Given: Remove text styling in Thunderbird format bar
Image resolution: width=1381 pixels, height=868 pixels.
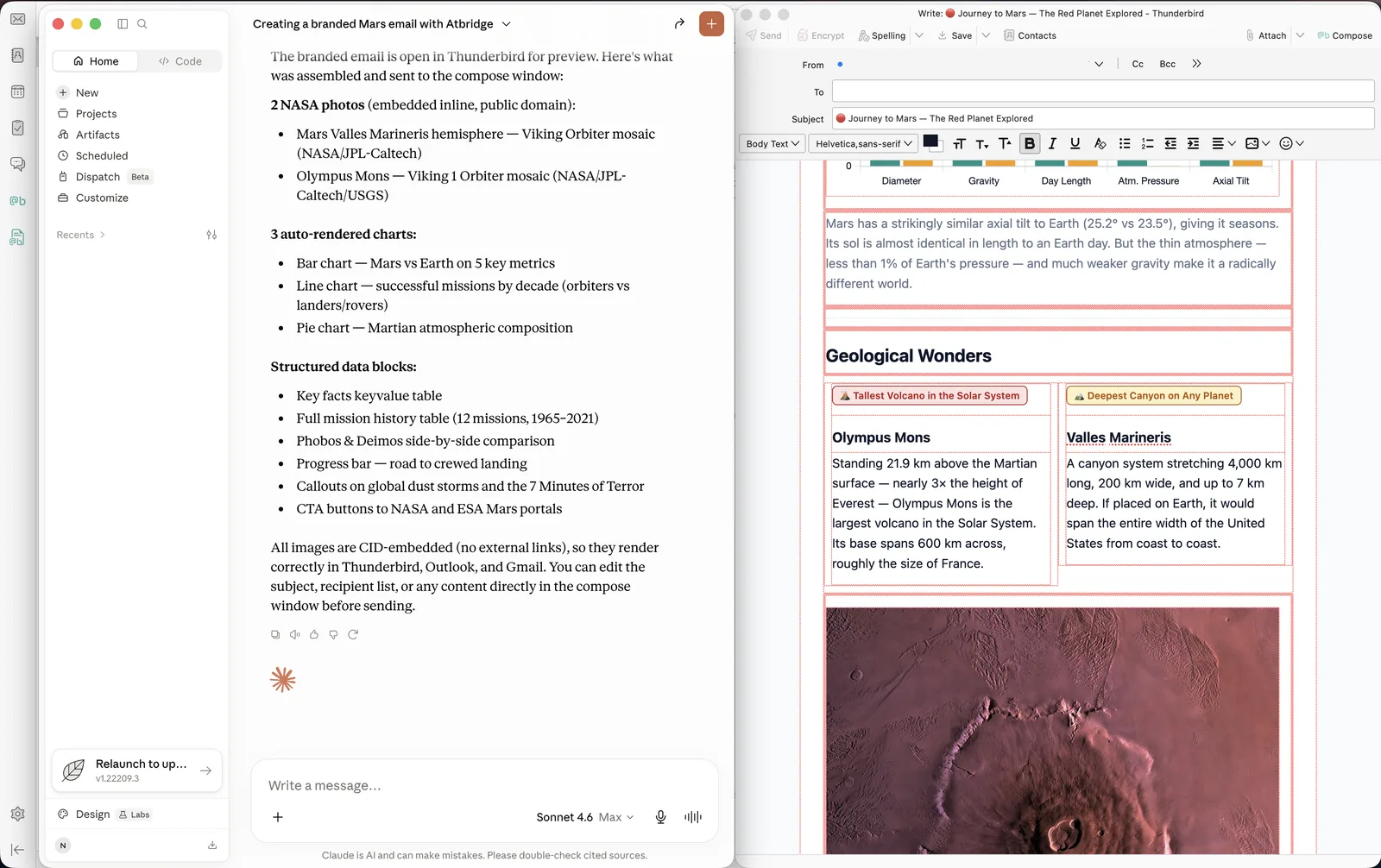Looking at the screenshot, I should [x=1100, y=144].
